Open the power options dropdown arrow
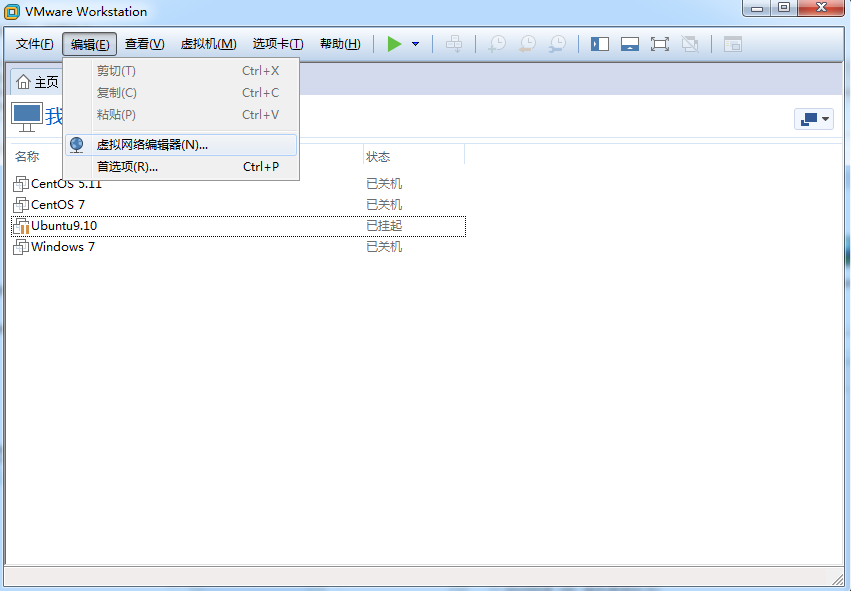Viewport: 851px width, 591px height. (416, 44)
